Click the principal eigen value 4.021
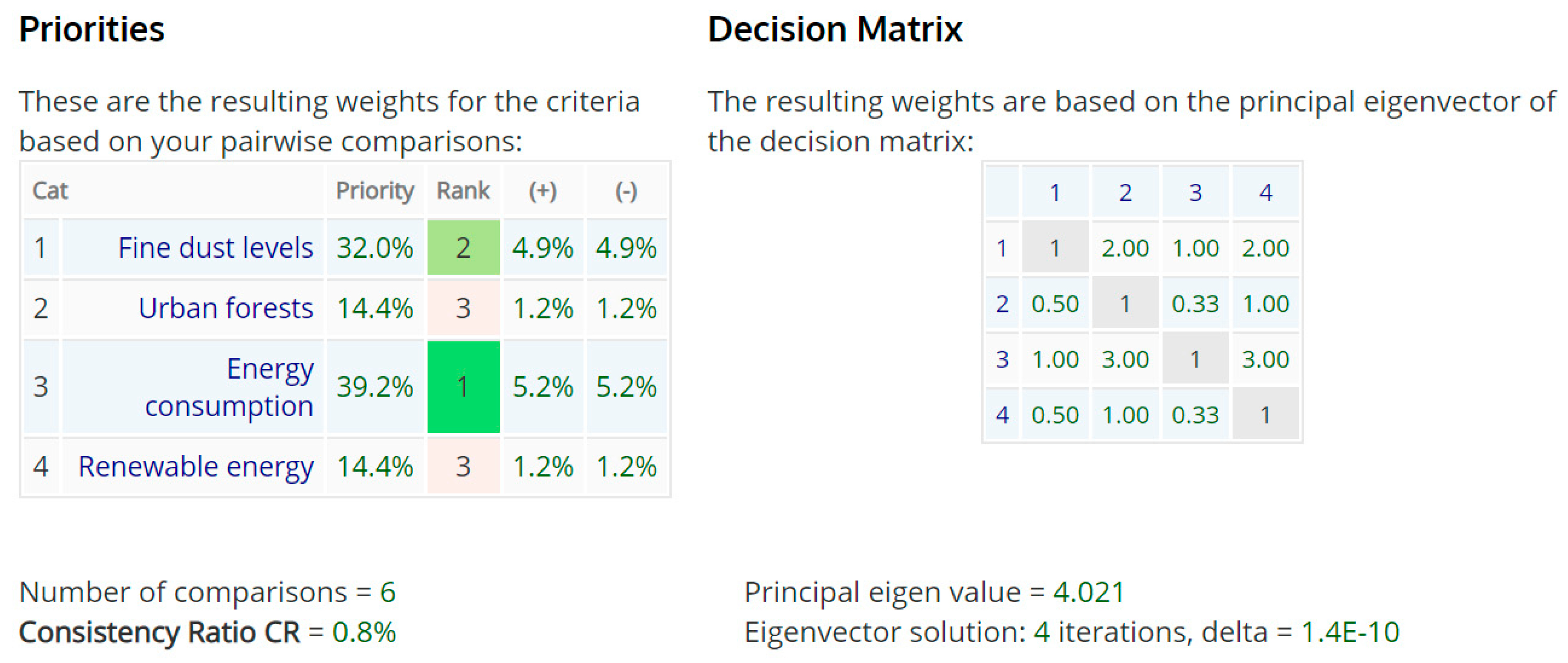 (x=1089, y=592)
